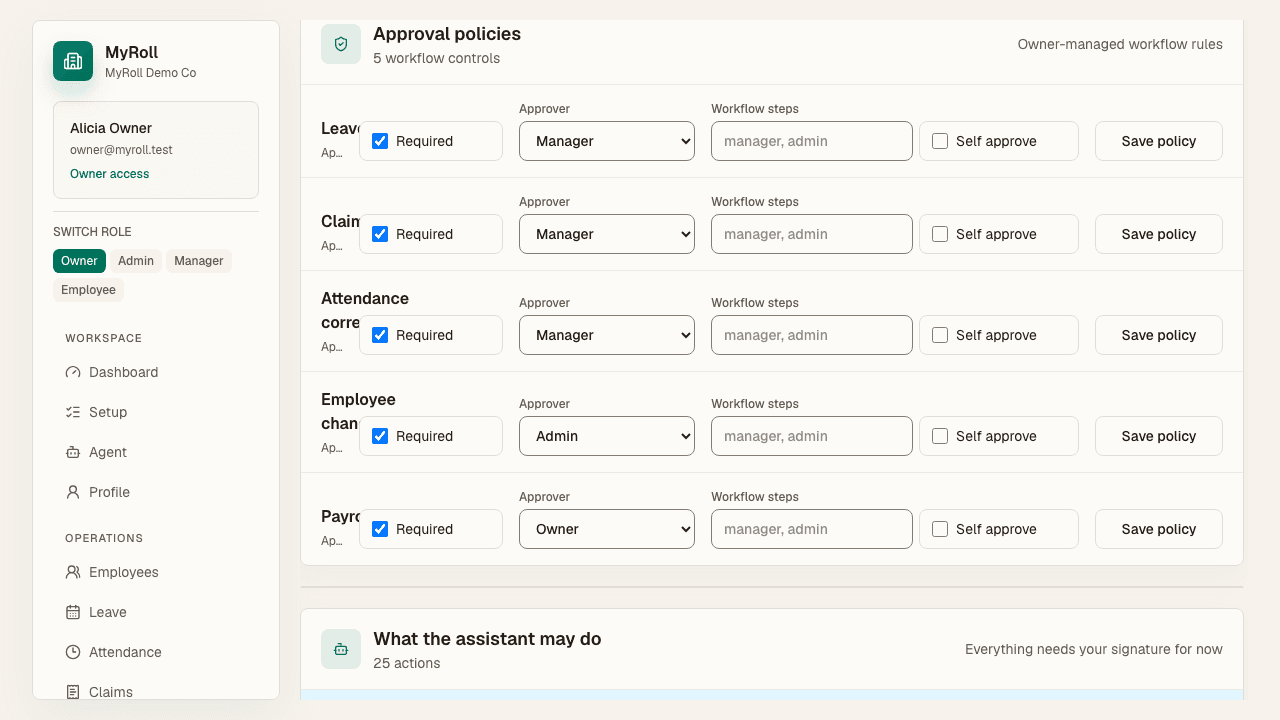Image resolution: width=1280 pixels, height=720 pixels.
Task: Save policy for the Leave row
Action: (1159, 141)
